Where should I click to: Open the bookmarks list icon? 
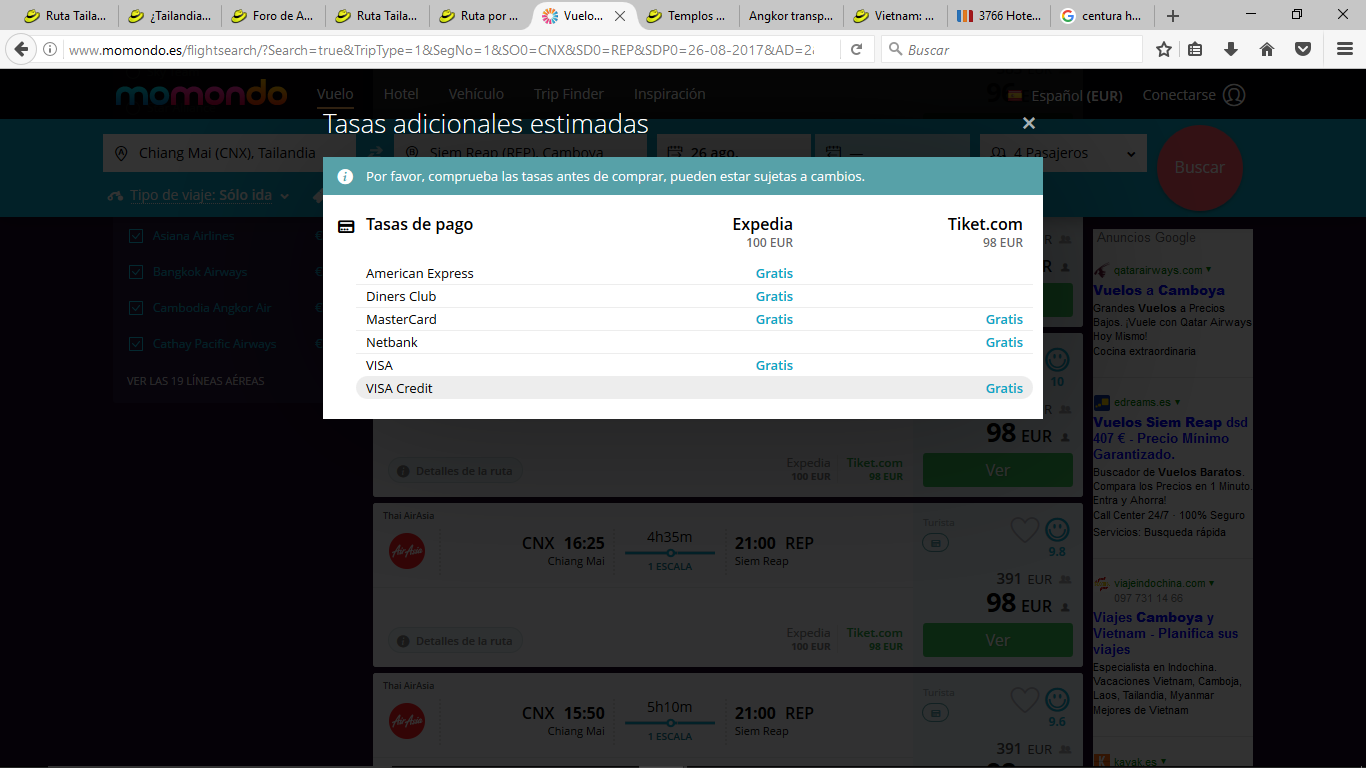pyautogui.click(x=1197, y=49)
